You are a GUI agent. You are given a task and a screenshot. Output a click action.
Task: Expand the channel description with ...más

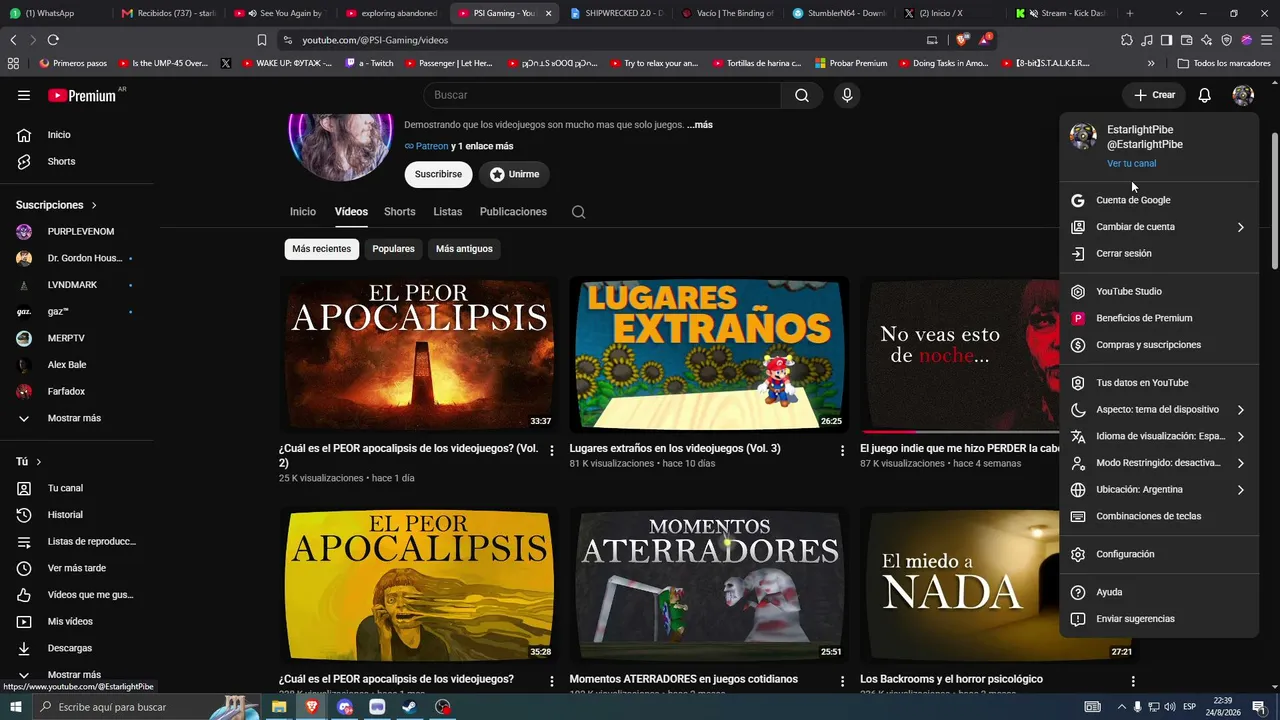700,125
